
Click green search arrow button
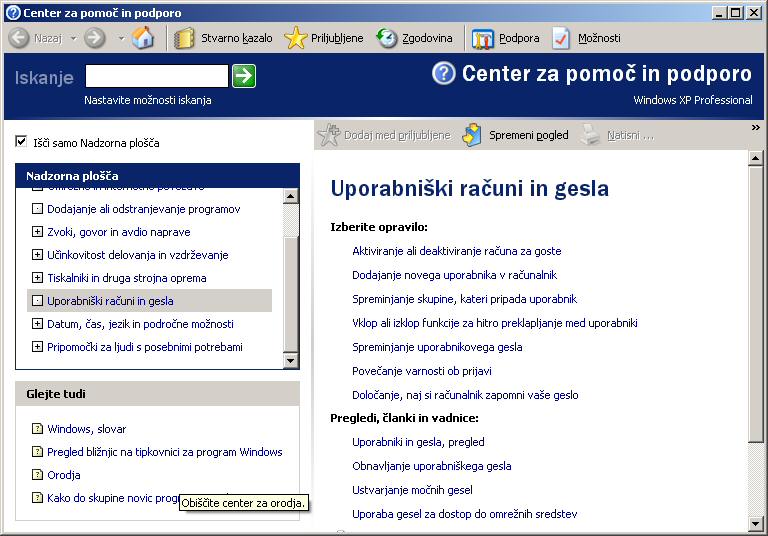tap(244, 76)
